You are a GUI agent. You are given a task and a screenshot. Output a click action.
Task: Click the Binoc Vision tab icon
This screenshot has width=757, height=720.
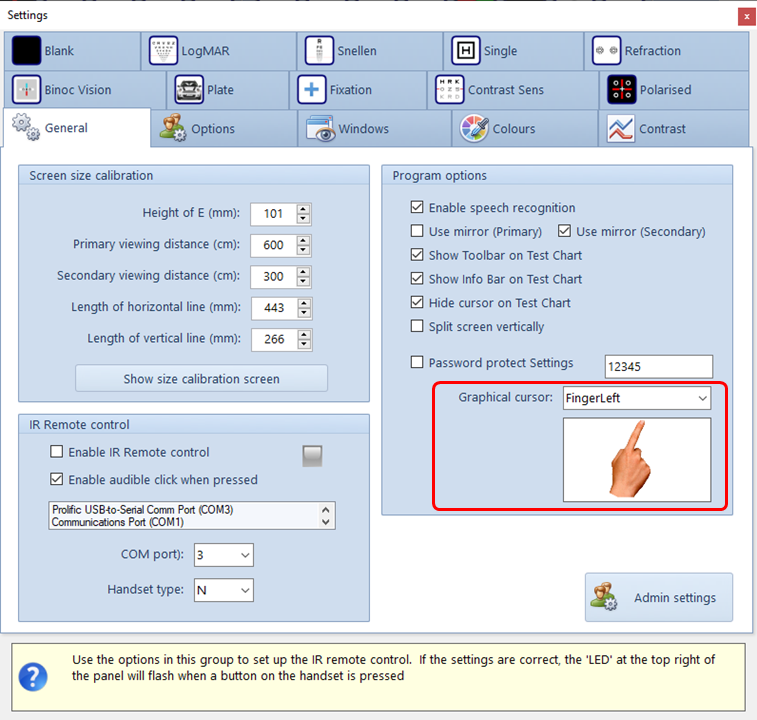(27, 90)
